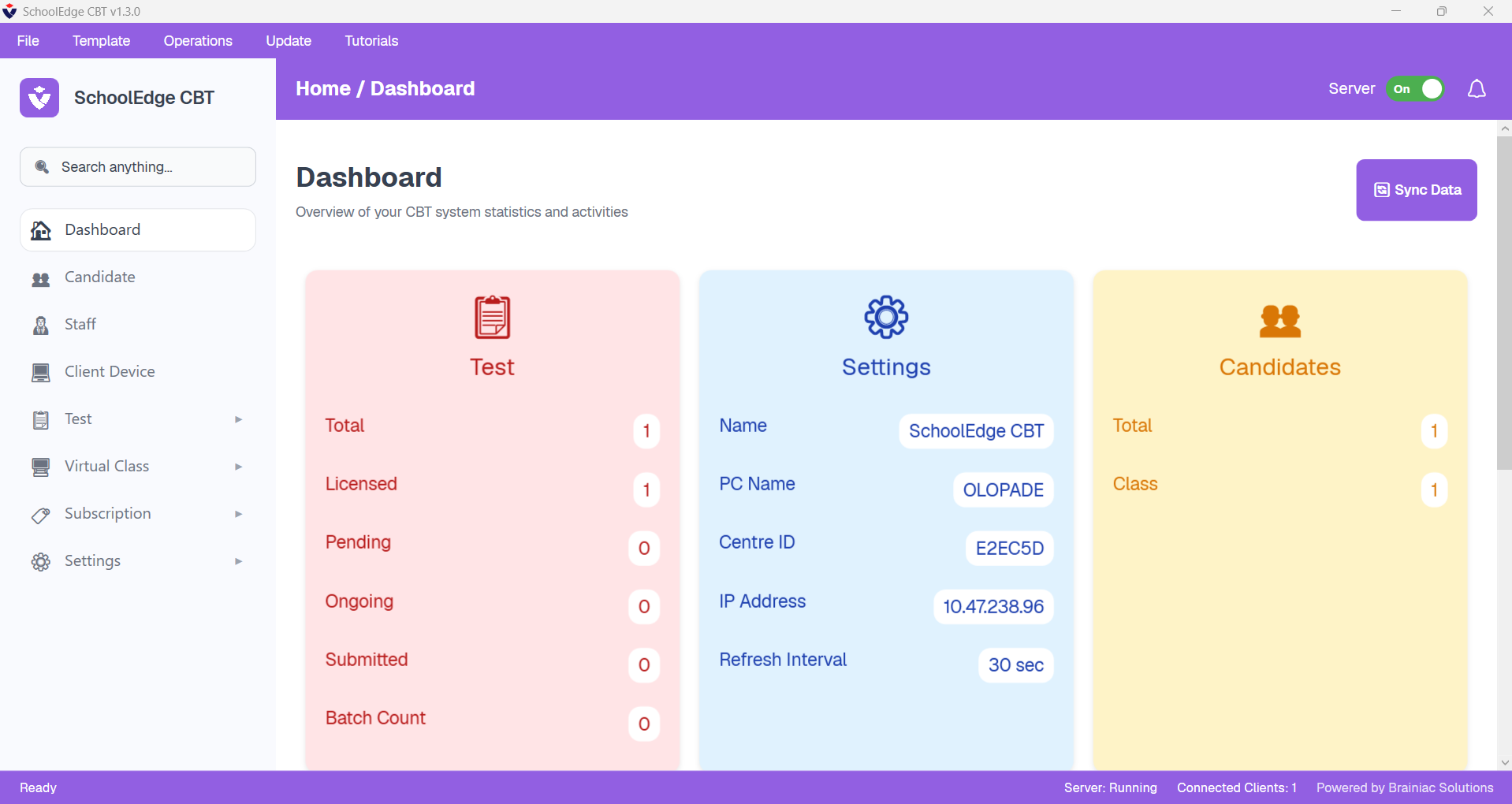The height and width of the screenshot is (804, 1512).
Task: Open the Template menu
Action: coord(102,41)
